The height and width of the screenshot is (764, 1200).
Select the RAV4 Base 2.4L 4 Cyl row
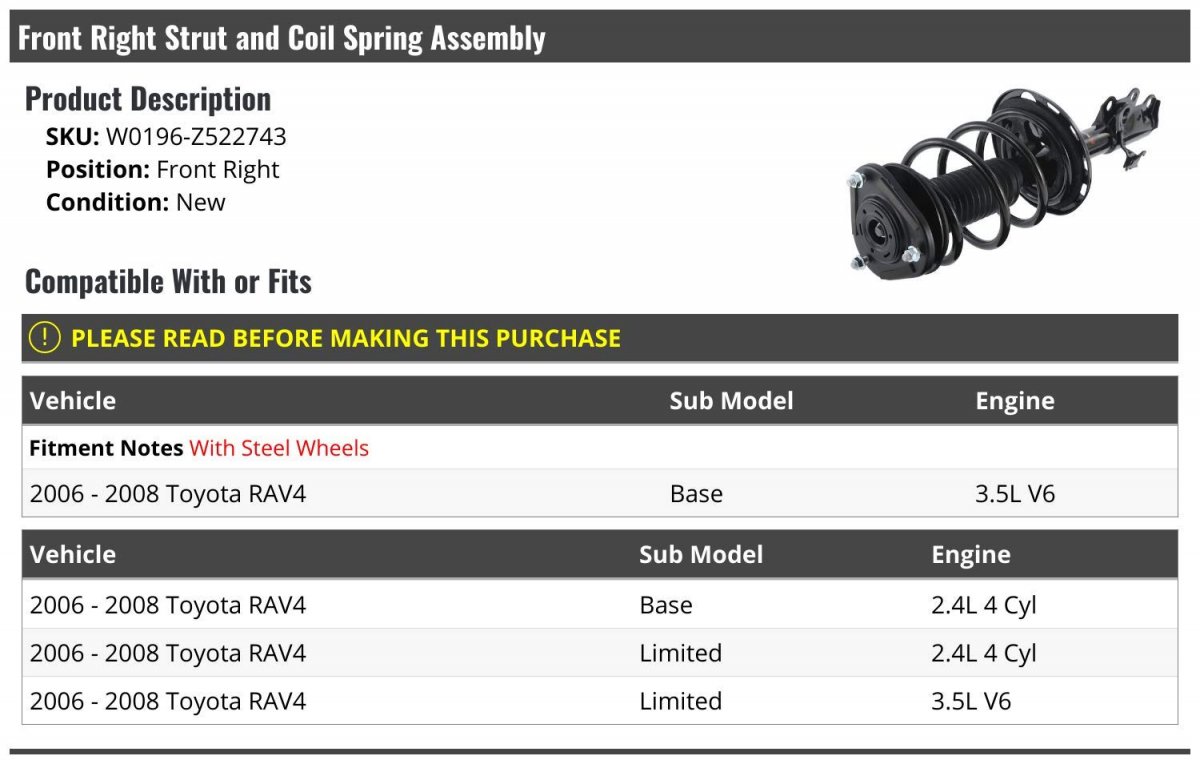click(x=600, y=605)
